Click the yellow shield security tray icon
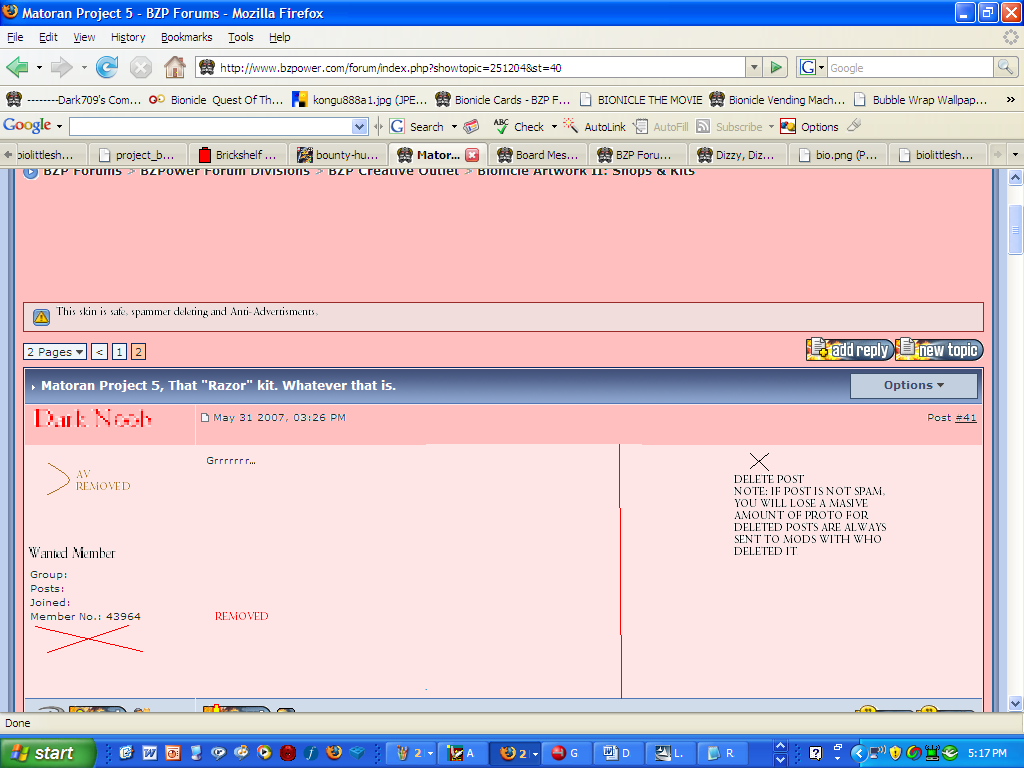 click(x=895, y=753)
